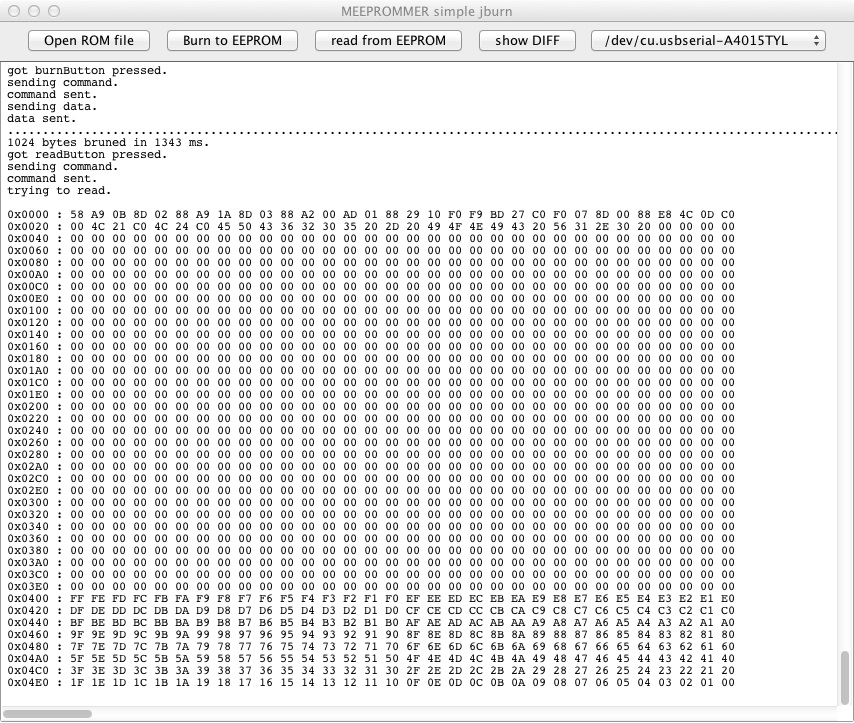This screenshot has height=723, width=854.
Task: Click read from EEPROM button
Action: (388, 41)
